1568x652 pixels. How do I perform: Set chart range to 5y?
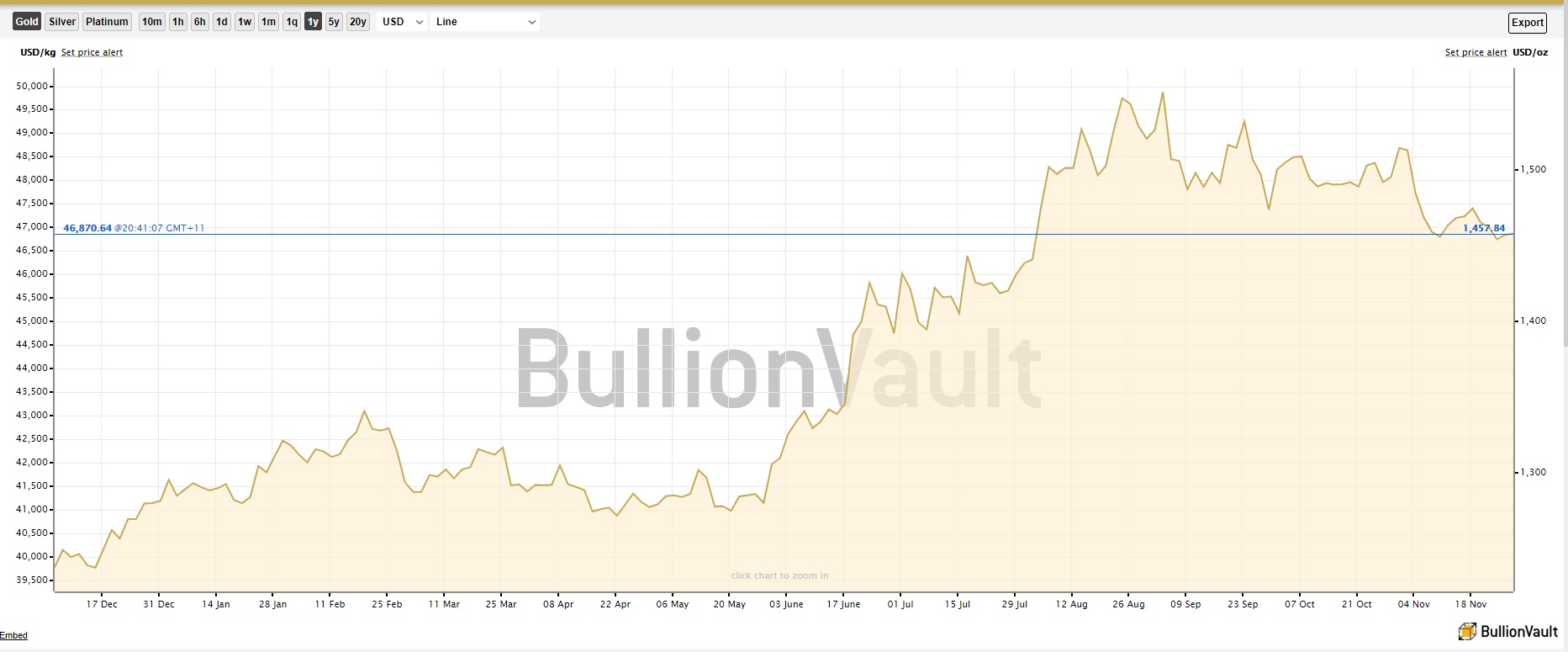(x=334, y=22)
